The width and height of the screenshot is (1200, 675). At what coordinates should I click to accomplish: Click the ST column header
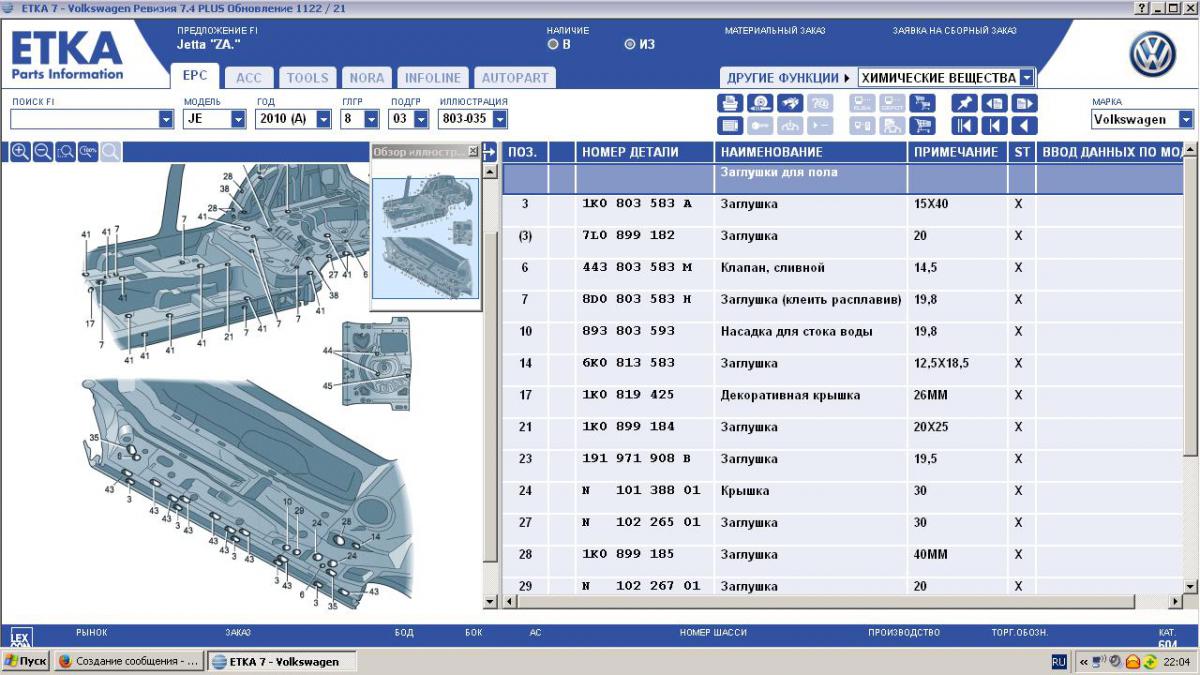click(1021, 152)
